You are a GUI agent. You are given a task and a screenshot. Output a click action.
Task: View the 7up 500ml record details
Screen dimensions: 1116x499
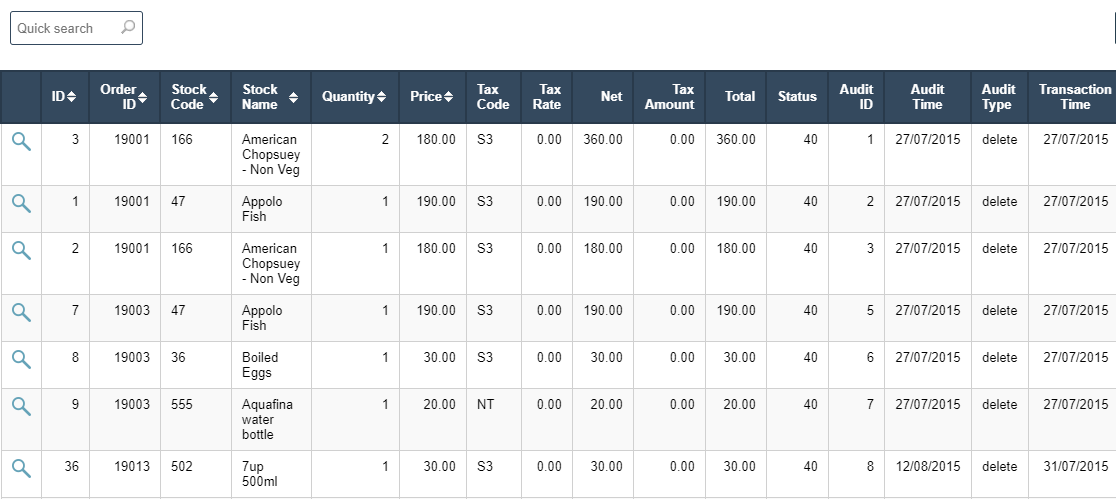21,468
